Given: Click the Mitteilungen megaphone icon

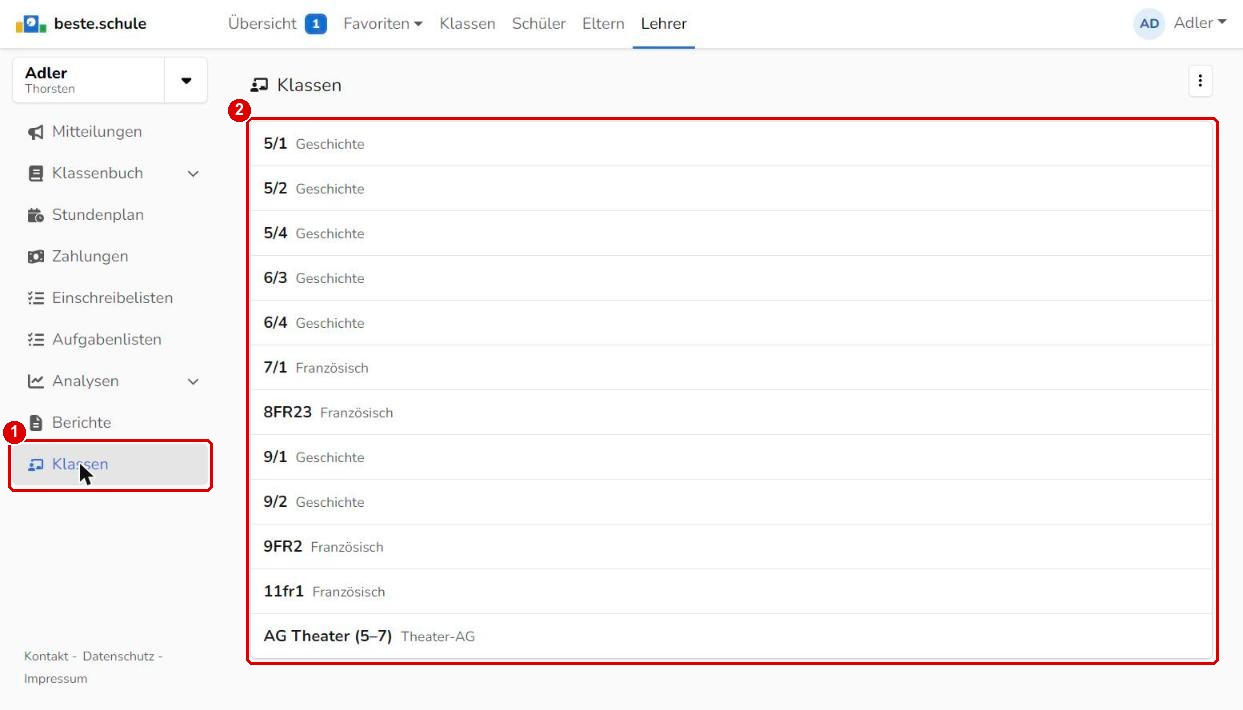Looking at the screenshot, I should point(36,132).
